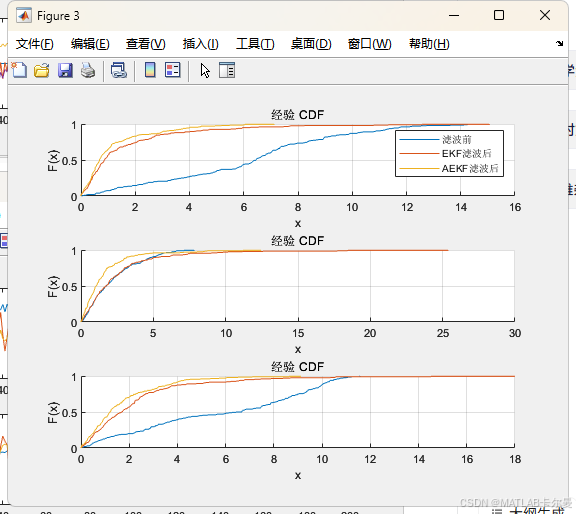Click the Open File folder icon

(42, 70)
